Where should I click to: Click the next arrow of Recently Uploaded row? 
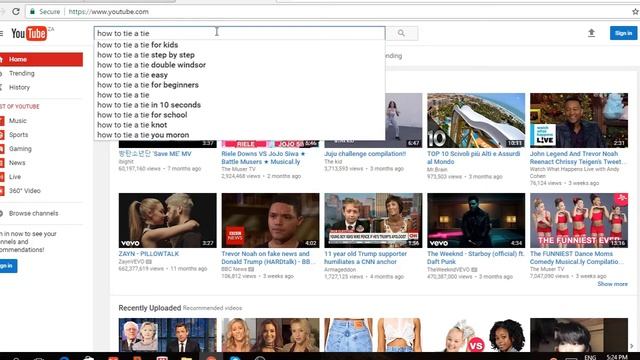632,346
